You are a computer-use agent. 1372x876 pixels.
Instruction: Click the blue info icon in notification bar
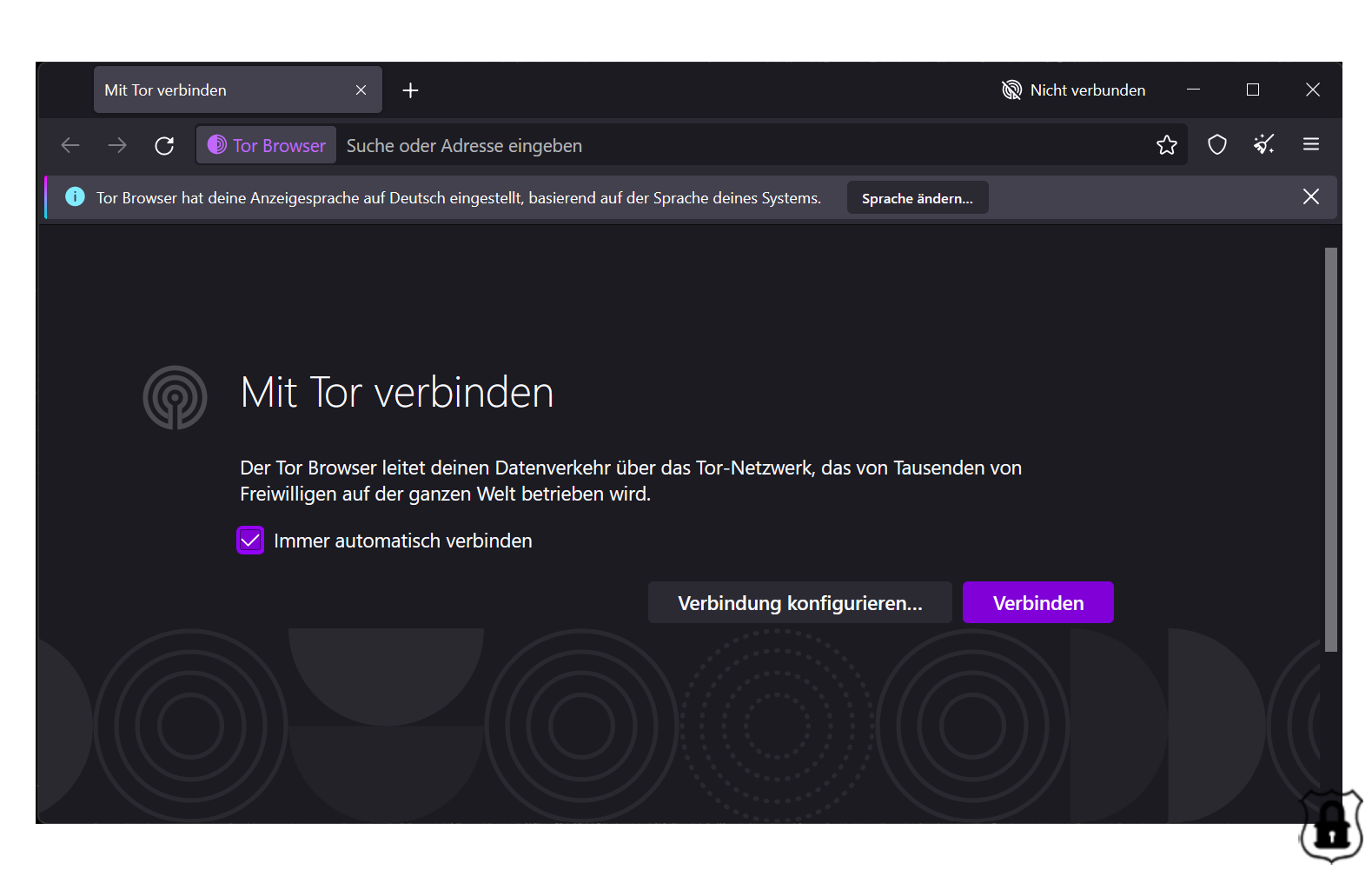[76, 196]
